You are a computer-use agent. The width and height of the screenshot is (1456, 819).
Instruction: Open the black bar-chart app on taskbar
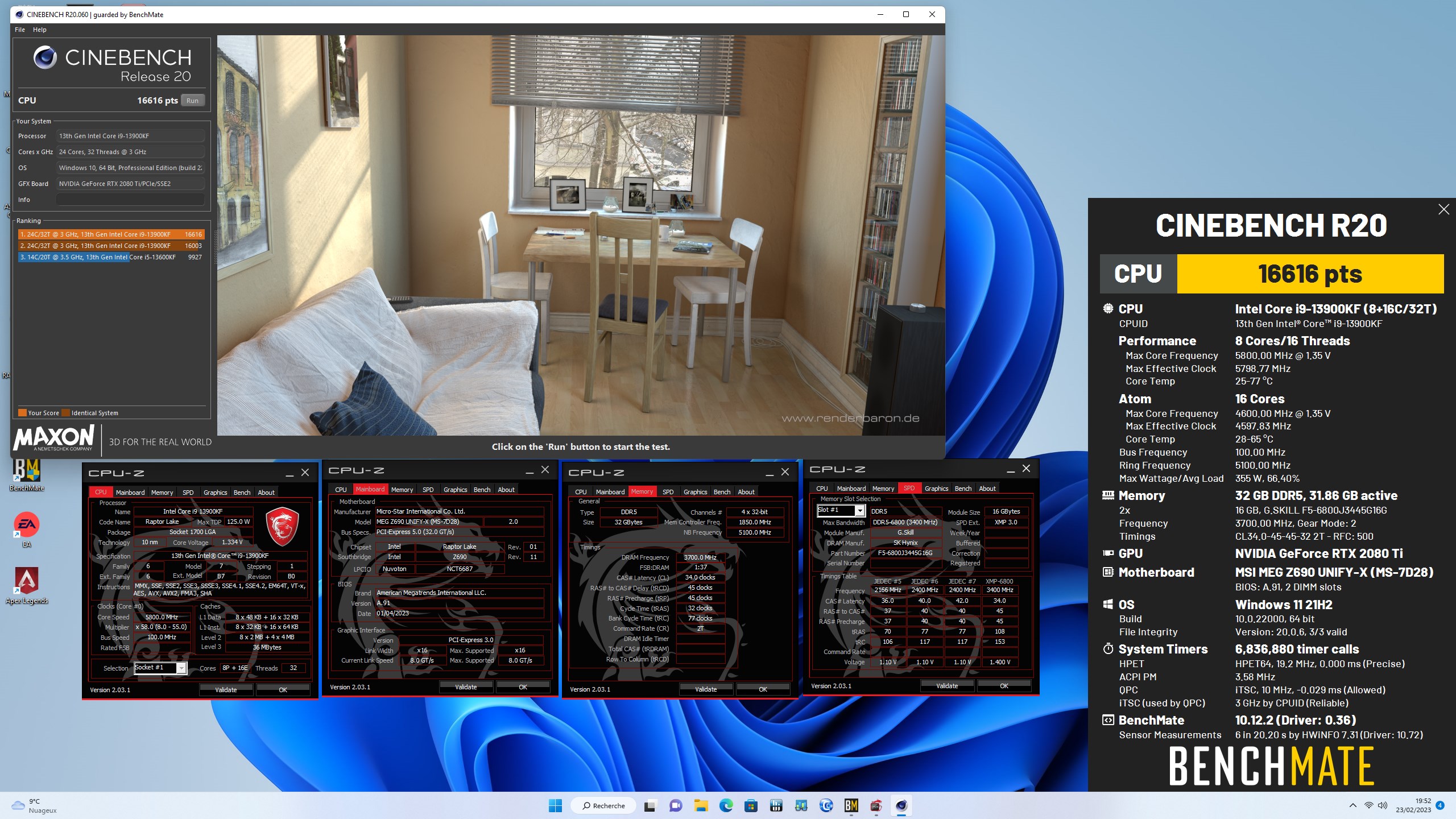tap(776, 805)
